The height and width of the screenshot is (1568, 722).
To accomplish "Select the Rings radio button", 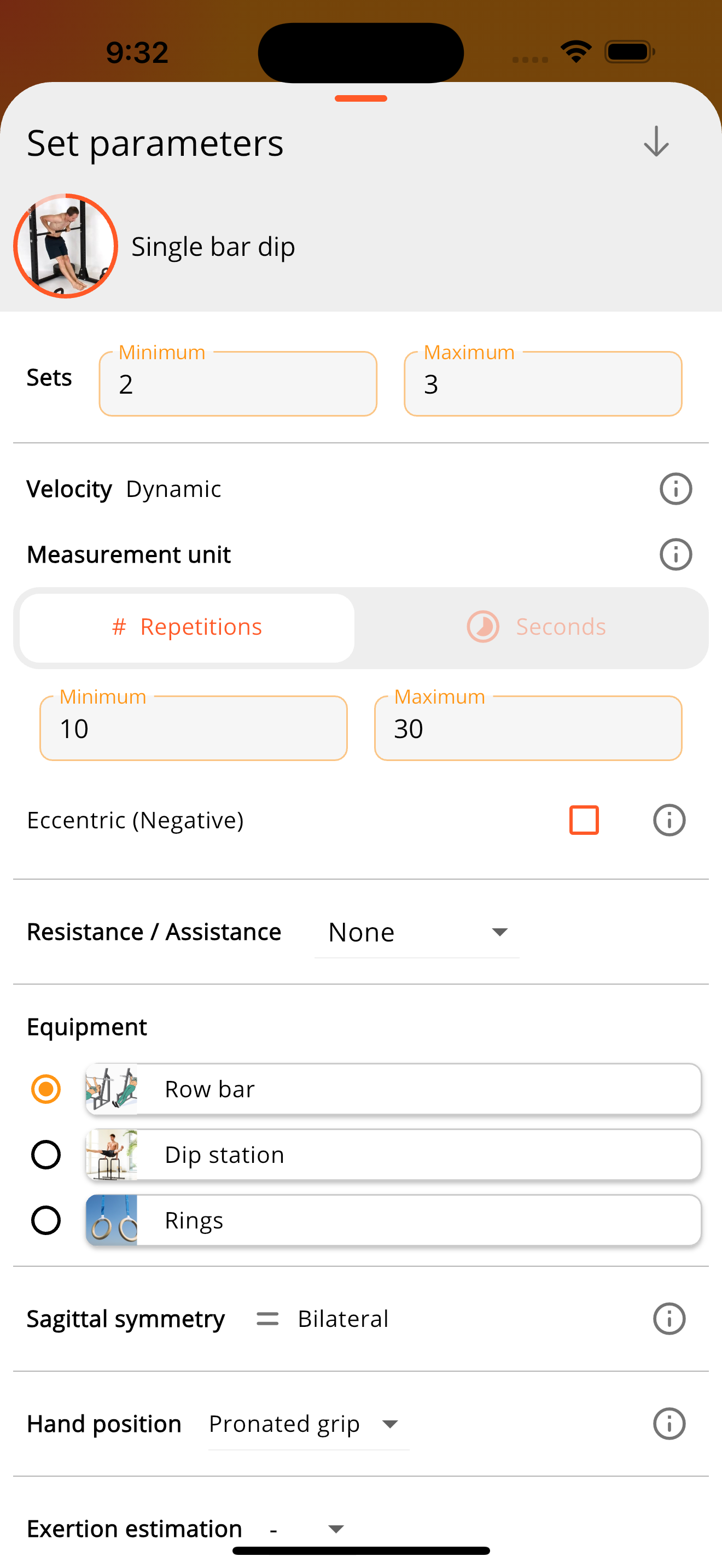I will pyautogui.click(x=45, y=1220).
